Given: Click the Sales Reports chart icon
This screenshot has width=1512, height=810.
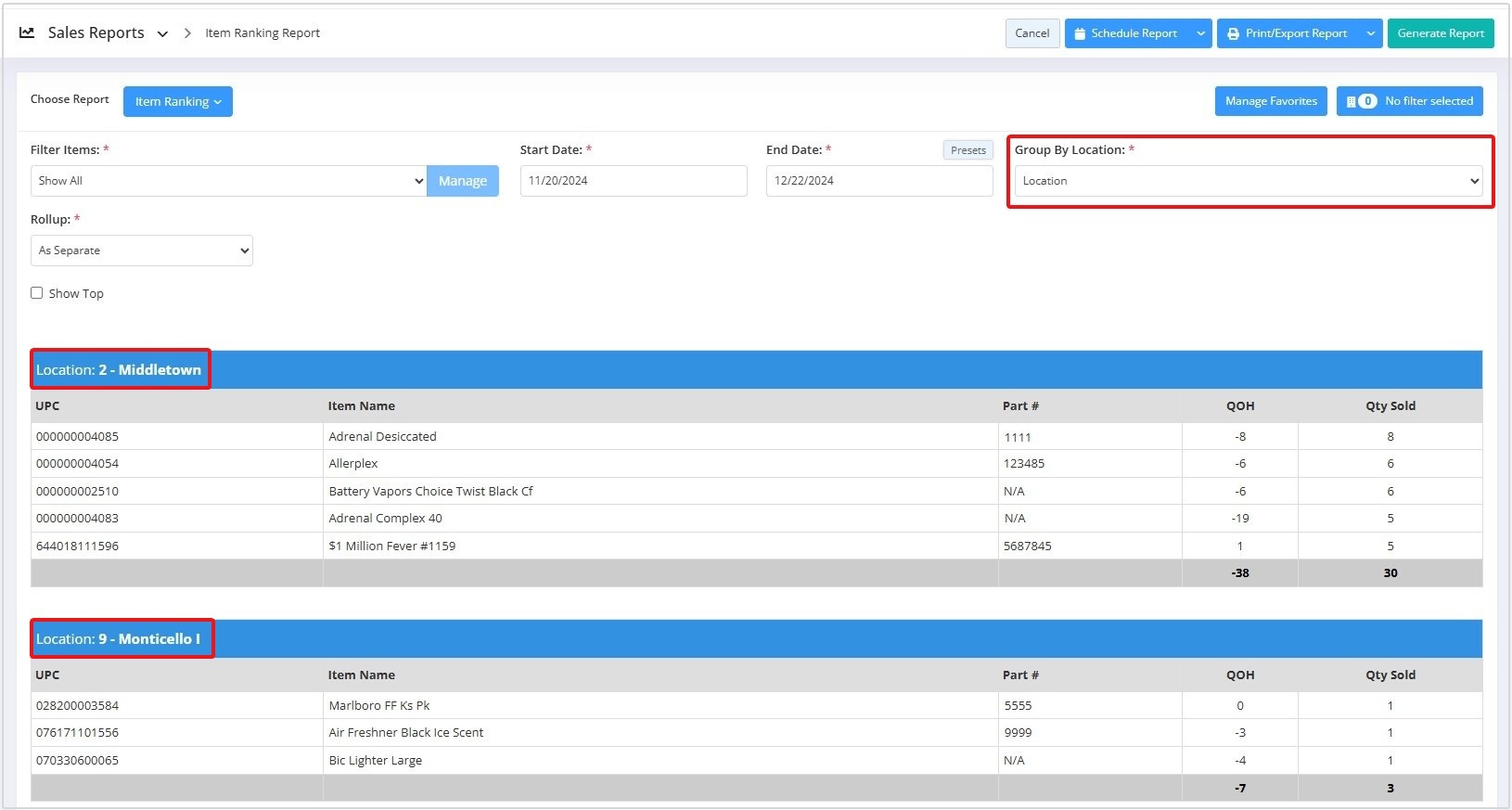Looking at the screenshot, I should pyautogui.click(x=27, y=32).
